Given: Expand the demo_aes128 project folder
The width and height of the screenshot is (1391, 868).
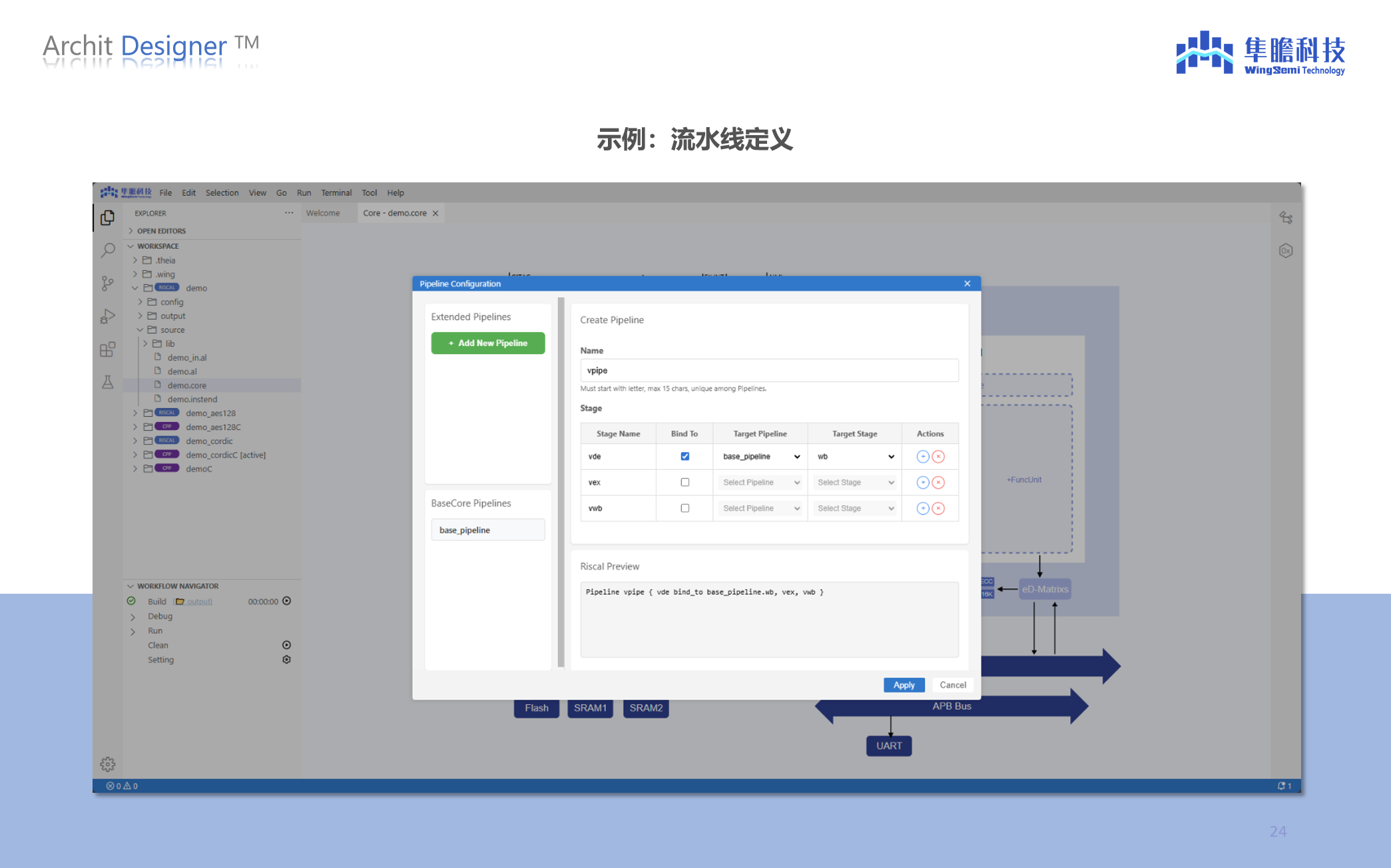Looking at the screenshot, I should tap(135, 413).
